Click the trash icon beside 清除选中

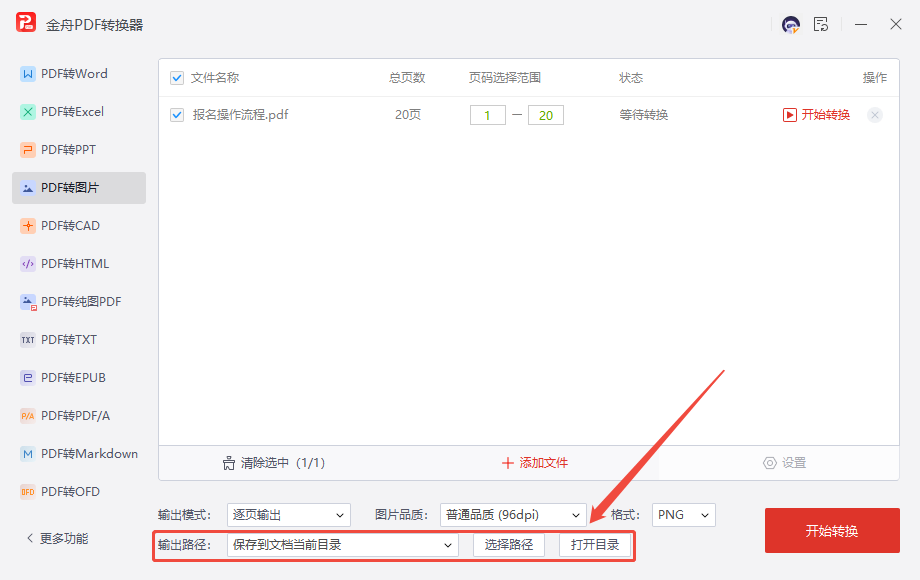click(229, 463)
